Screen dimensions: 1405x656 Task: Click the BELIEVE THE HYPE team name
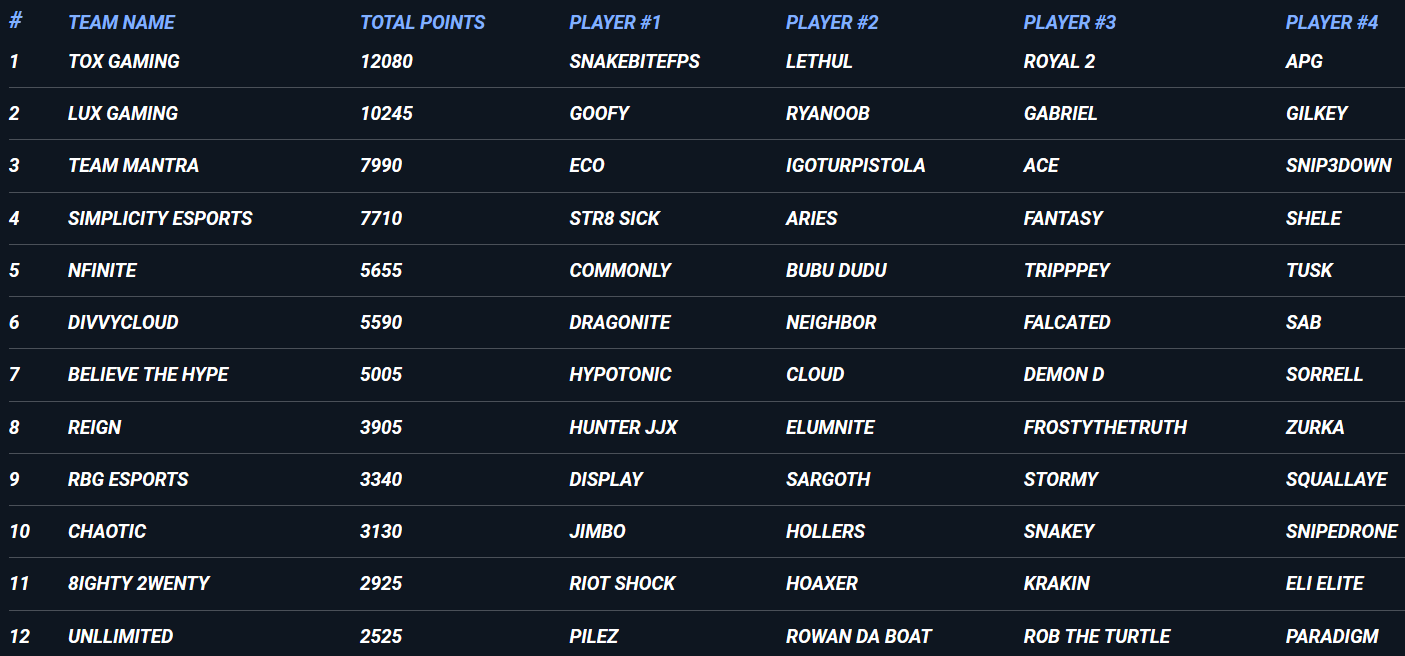[148, 374]
